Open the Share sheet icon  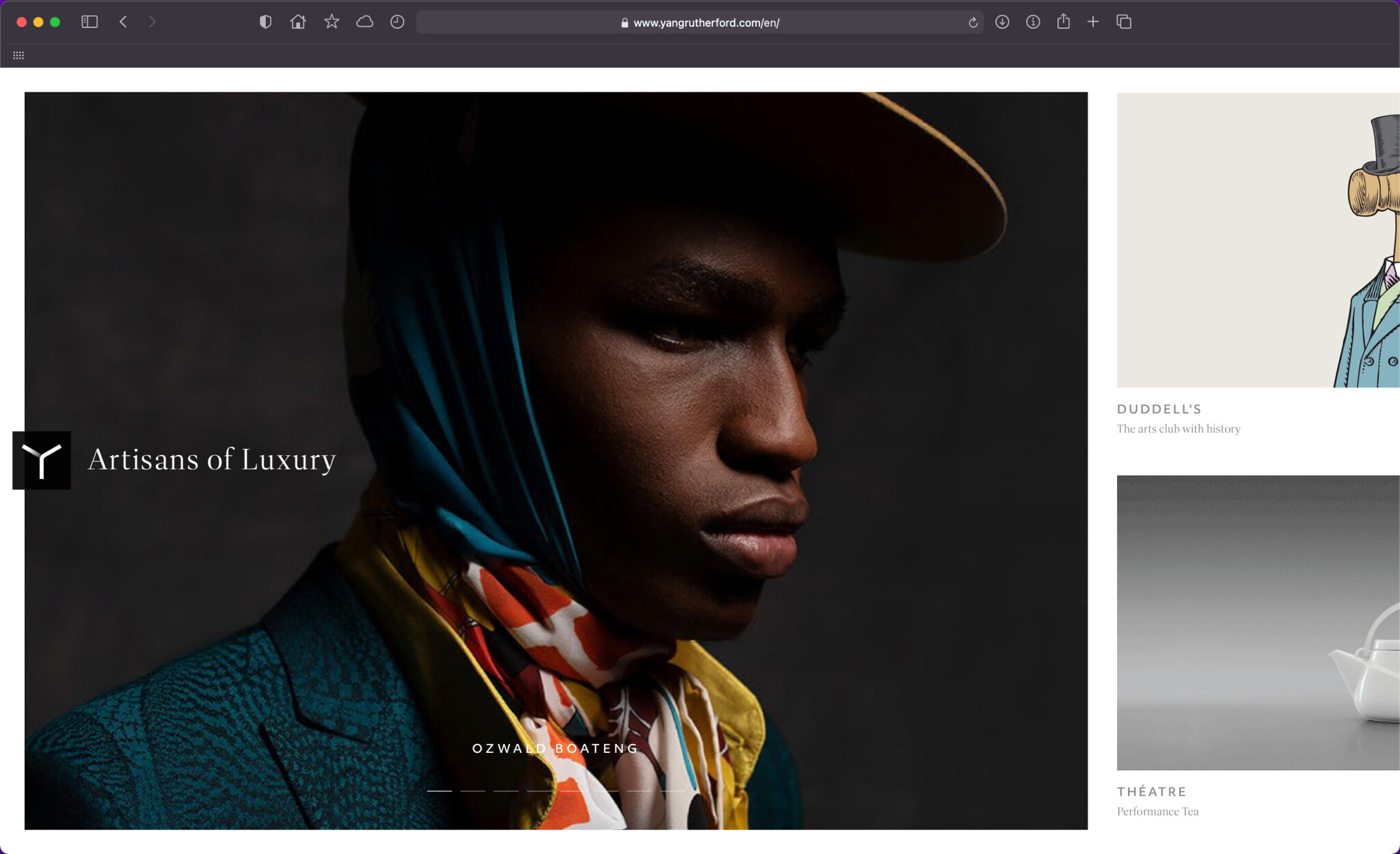(x=1063, y=22)
